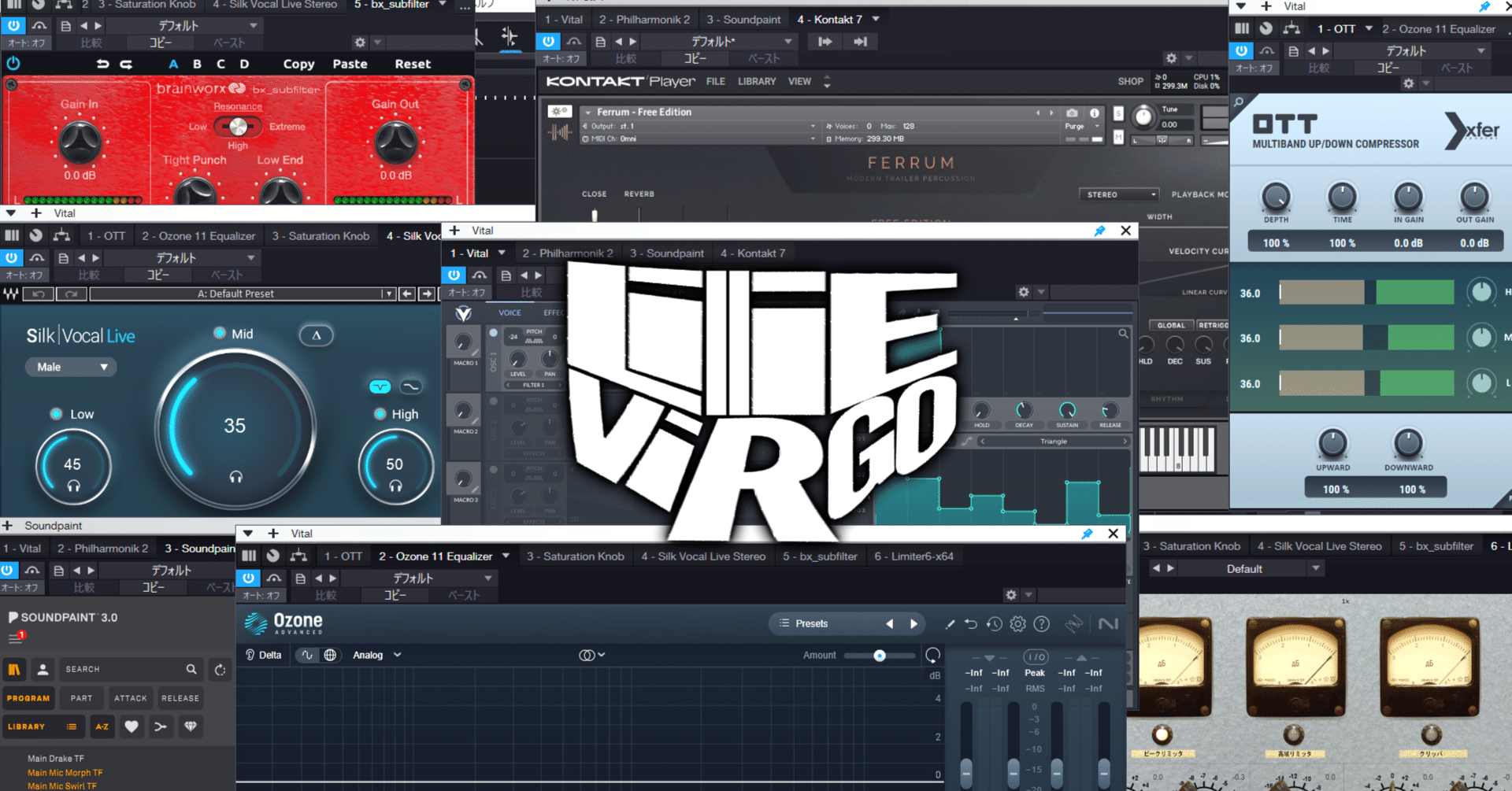
Task: Select Main Drake TF in Soundpaint list
Action: pyautogui.click(x=55, y=759)
